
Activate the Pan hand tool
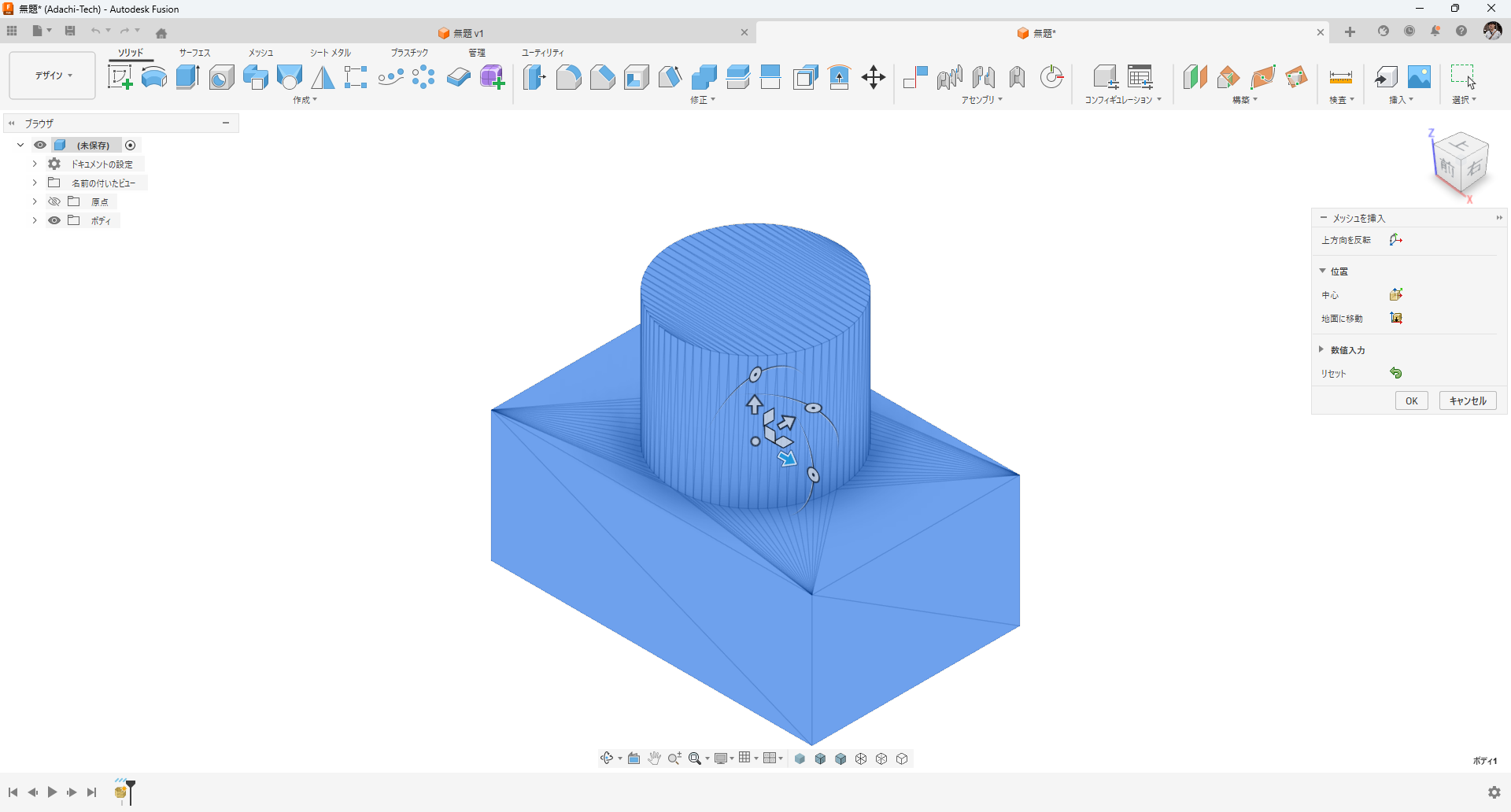pos(655,758)
